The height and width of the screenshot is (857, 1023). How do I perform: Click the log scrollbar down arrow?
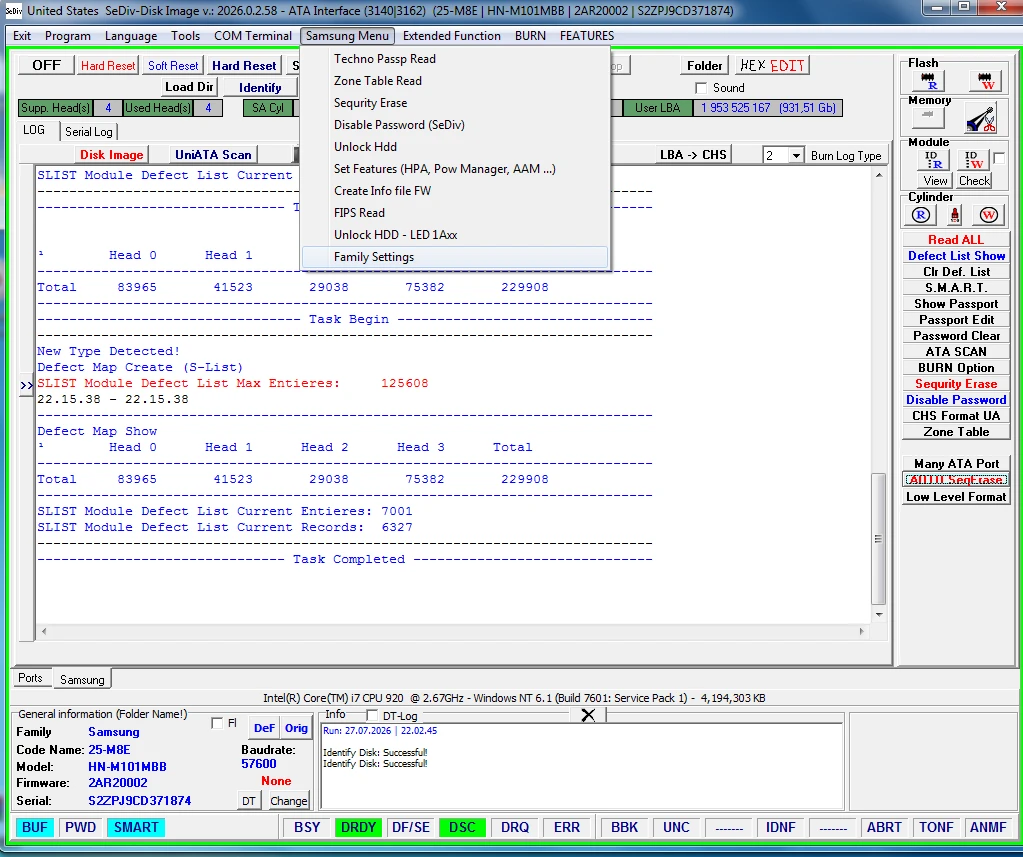coord(879,614)
